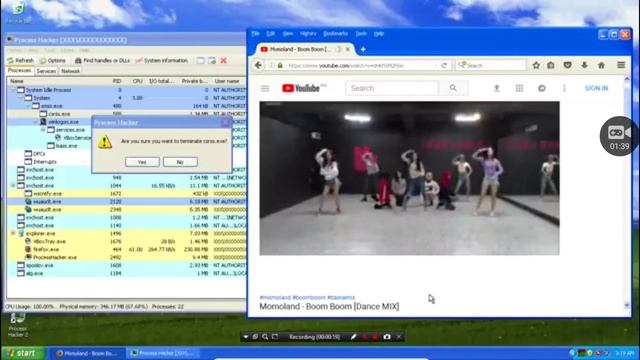
Task: Open System information in Process Hacker
Action: (x=161, y=60)
